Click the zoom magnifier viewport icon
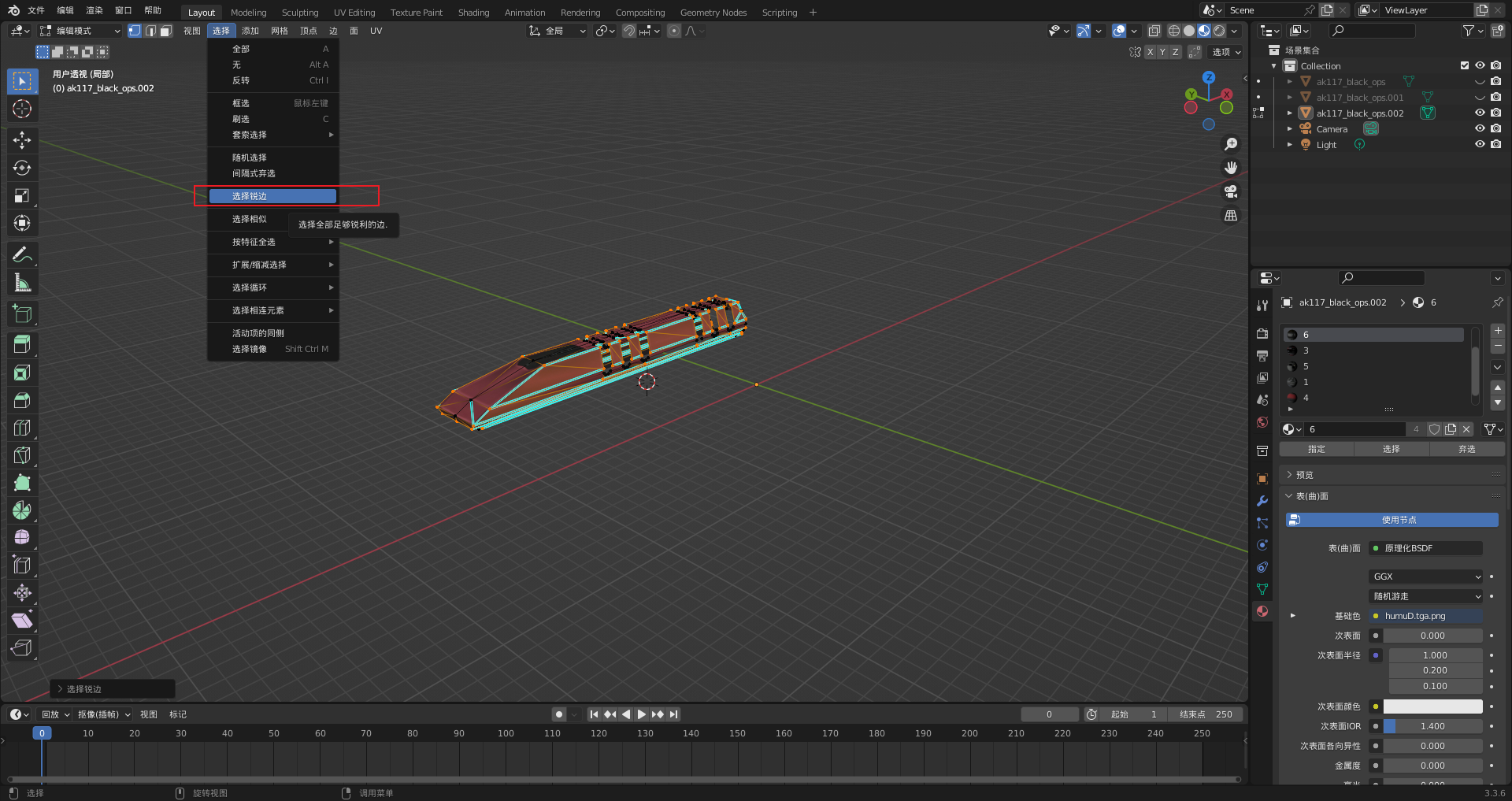The width and height of the screenshot is (1512, 801). (x=1230, y=144)
